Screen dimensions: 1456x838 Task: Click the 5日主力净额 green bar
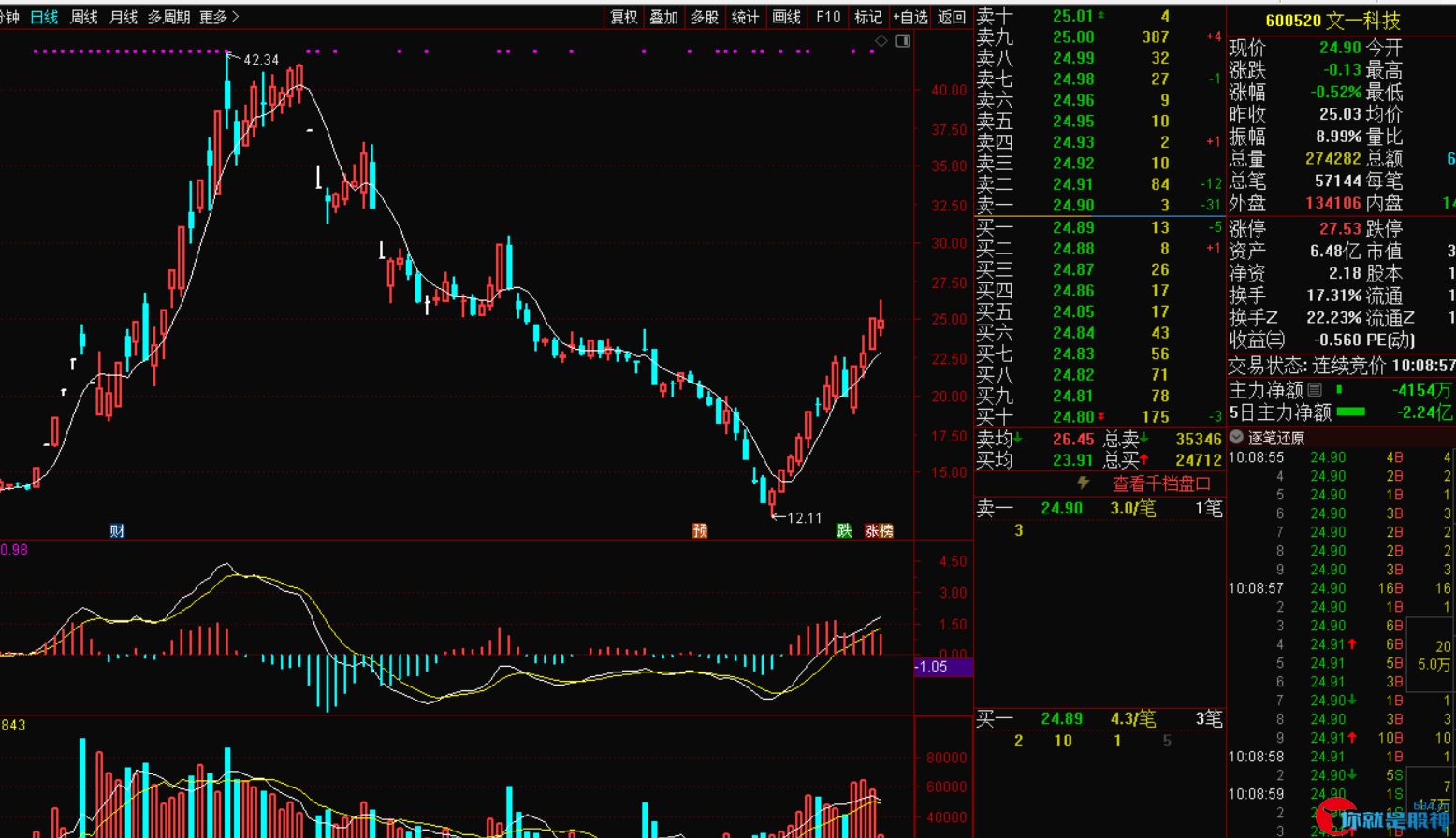point(1350,412)
